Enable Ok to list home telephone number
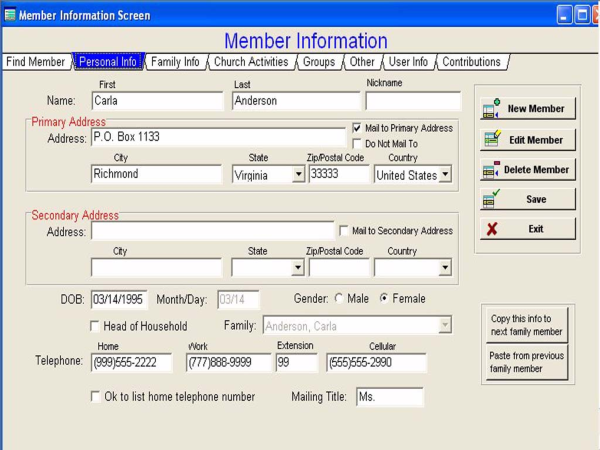Viewport: 600px width, 450px height. click(x=95, y=396)
